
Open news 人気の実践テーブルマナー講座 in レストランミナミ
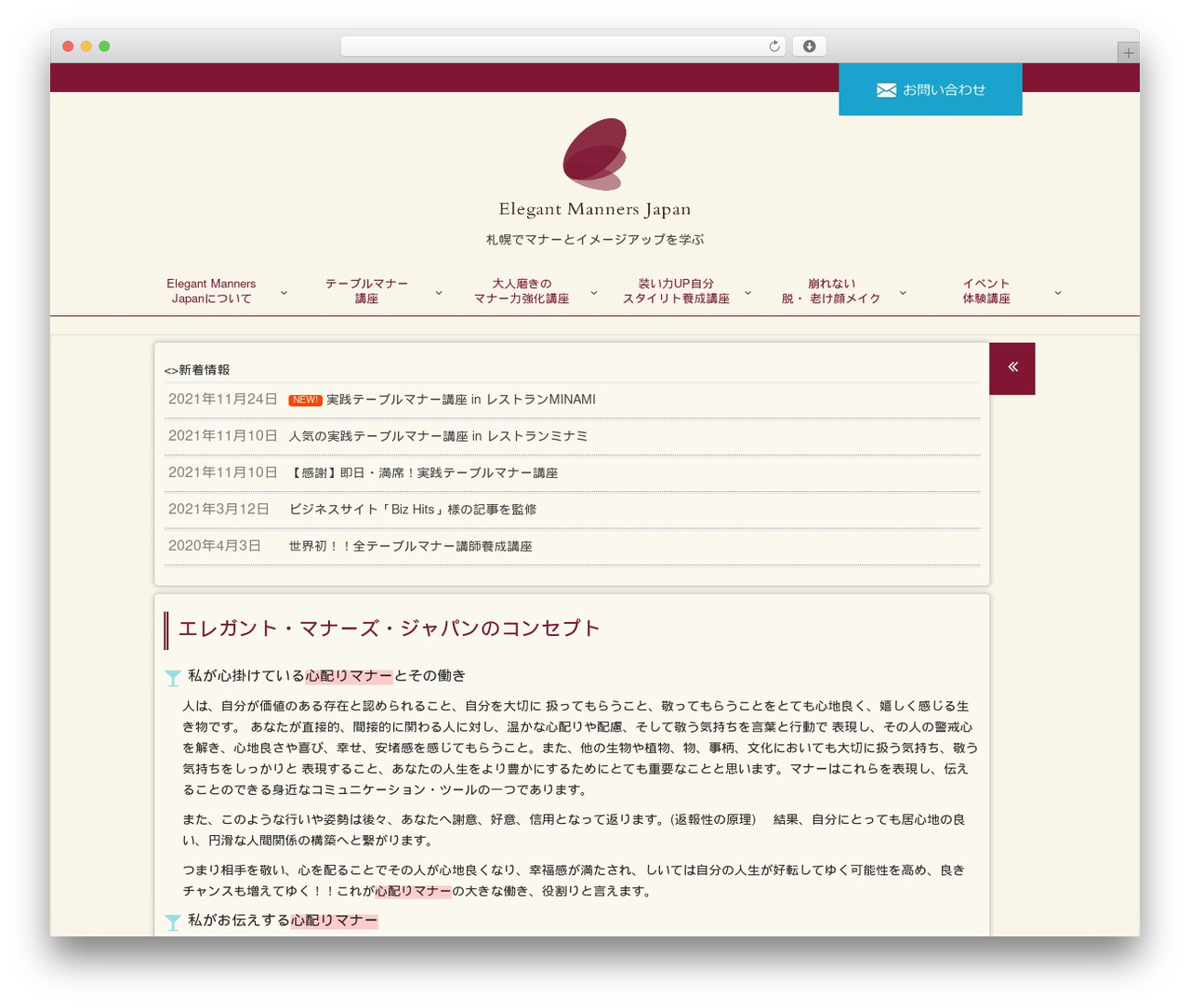click(438, 436)
